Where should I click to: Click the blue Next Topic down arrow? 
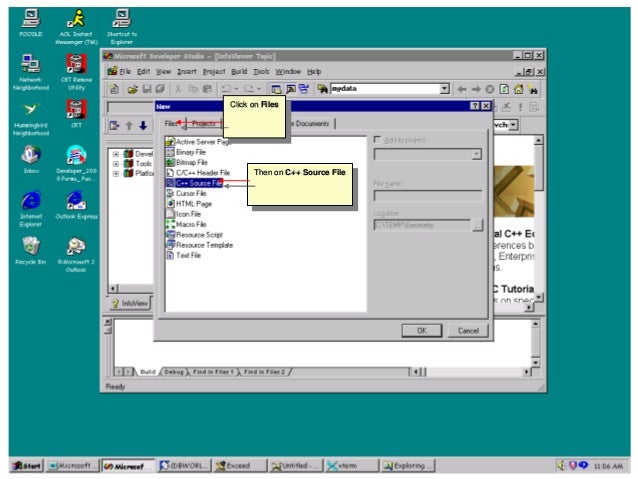[143, 125]
